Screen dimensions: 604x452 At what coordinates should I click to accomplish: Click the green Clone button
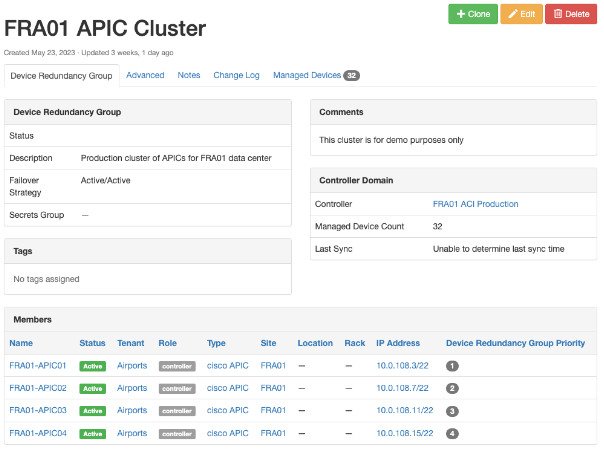[472, 14]
